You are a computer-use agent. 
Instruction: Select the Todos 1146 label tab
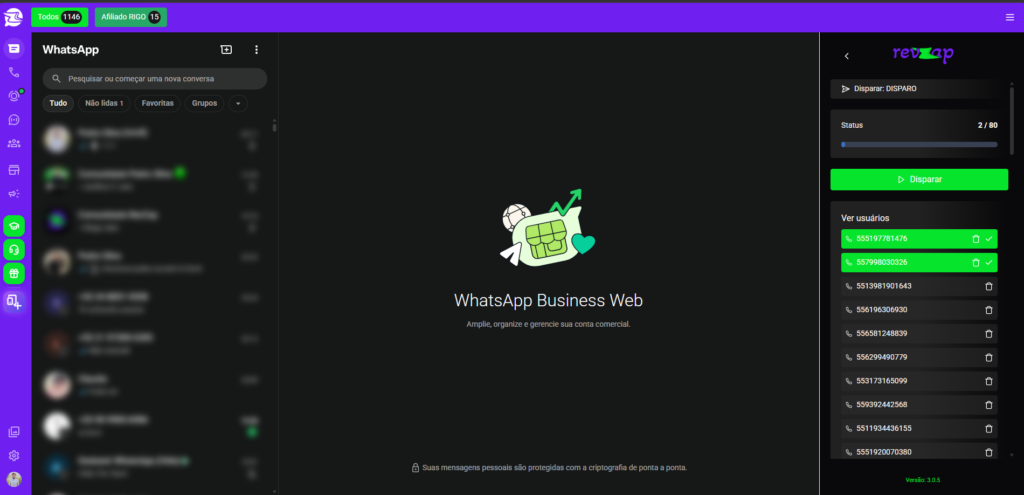[59, 17]
